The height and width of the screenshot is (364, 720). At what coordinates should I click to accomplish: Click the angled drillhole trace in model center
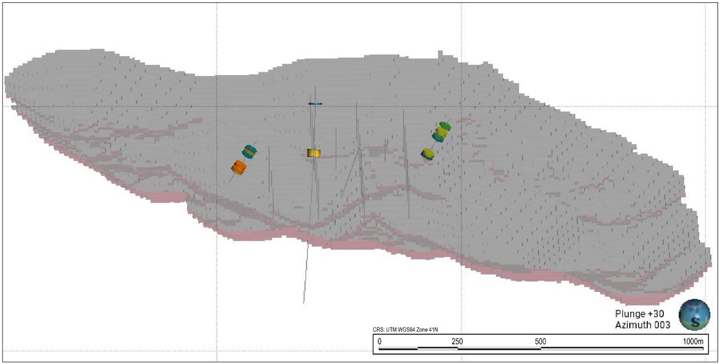[x=350, y=173]
